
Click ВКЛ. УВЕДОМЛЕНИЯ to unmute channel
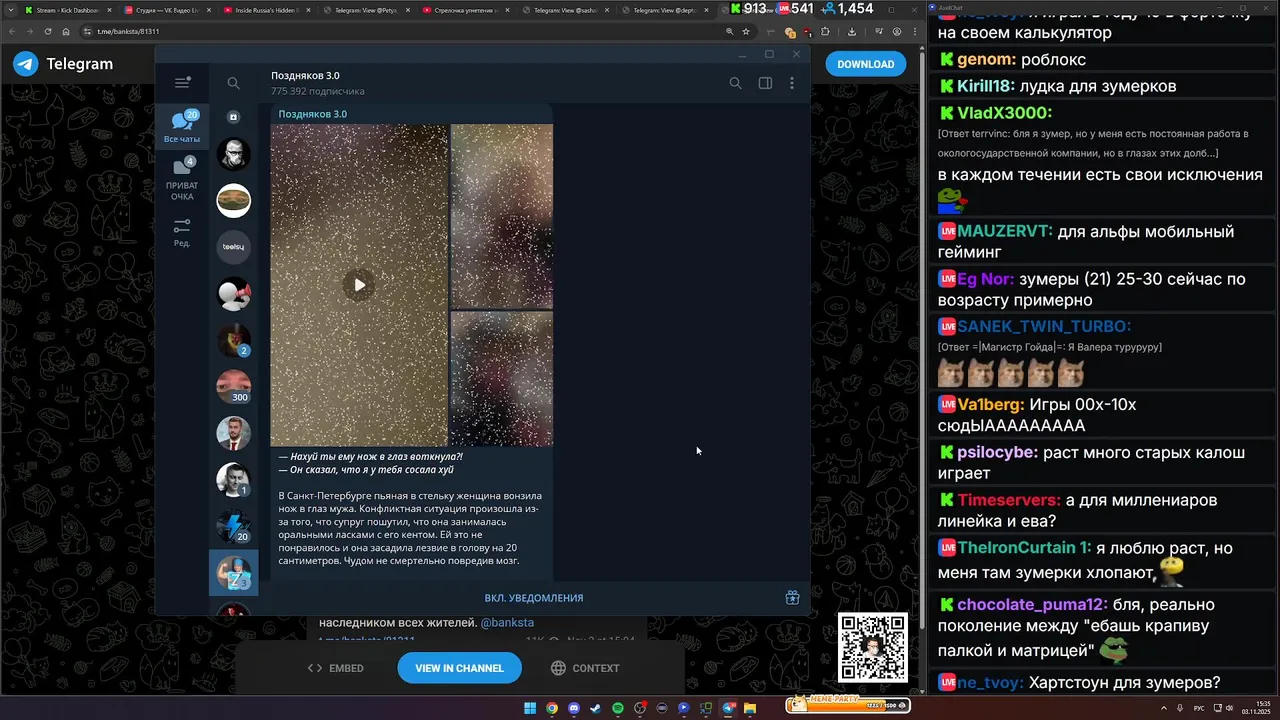click(534, 598)
